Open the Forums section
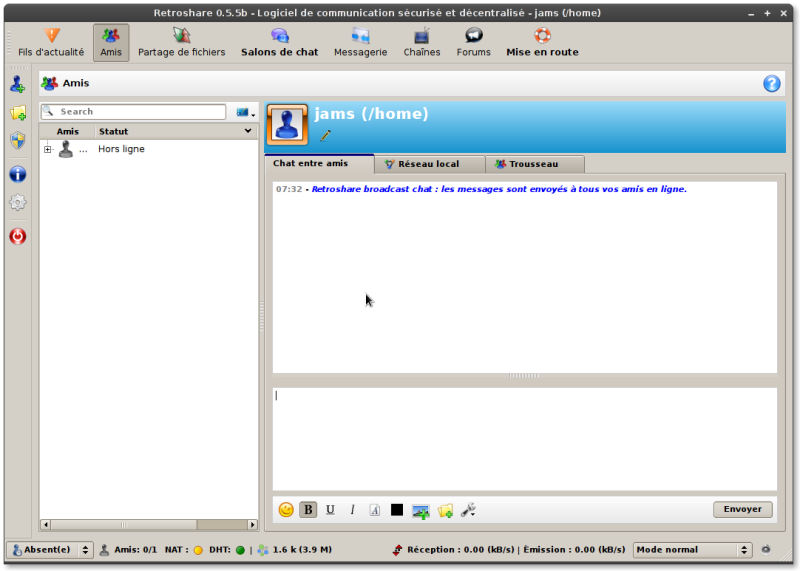Screen dimensions: 800x571 pyautogui.click(x=473, y=43)
